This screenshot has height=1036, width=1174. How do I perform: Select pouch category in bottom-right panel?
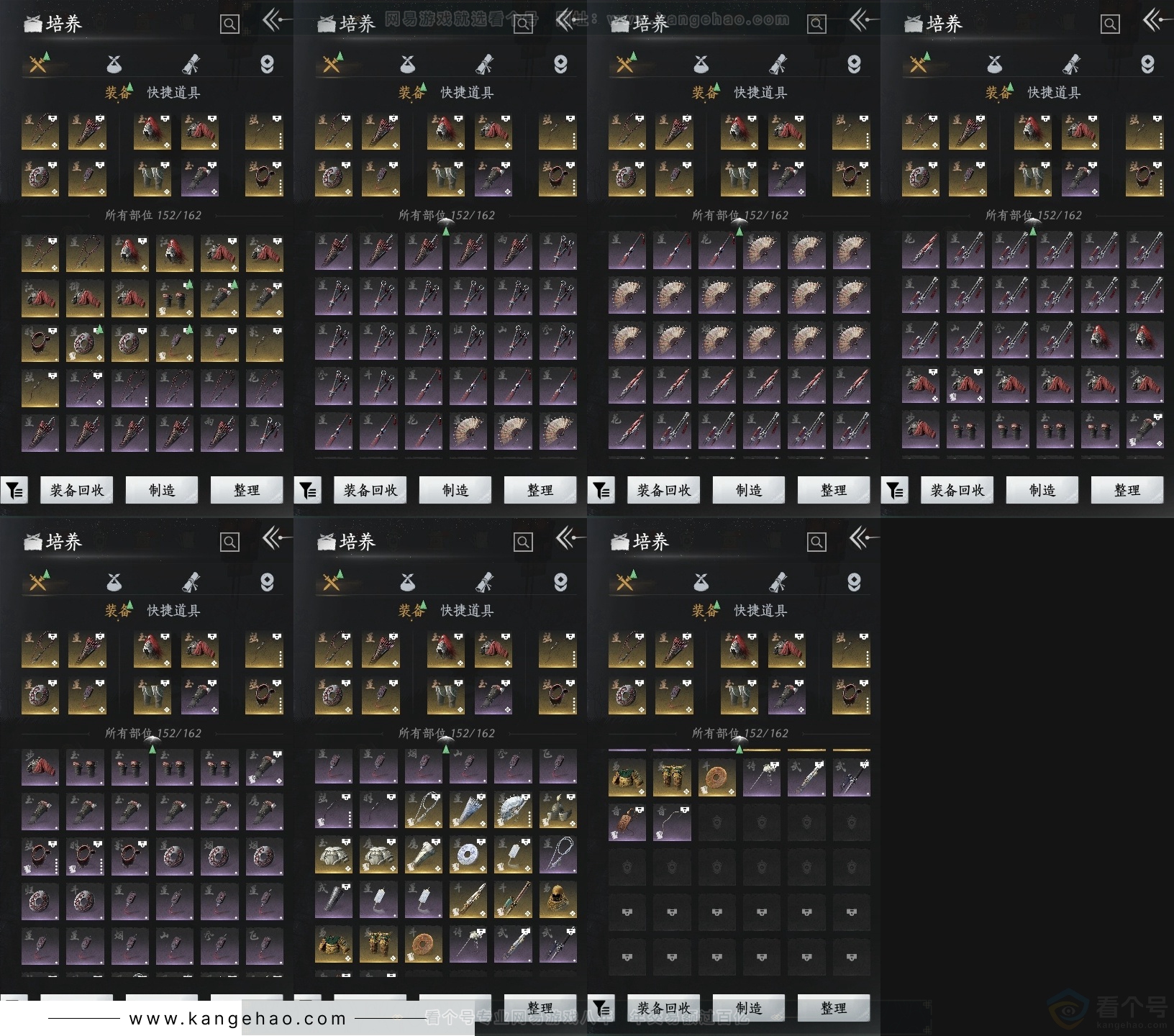(701, 582)
